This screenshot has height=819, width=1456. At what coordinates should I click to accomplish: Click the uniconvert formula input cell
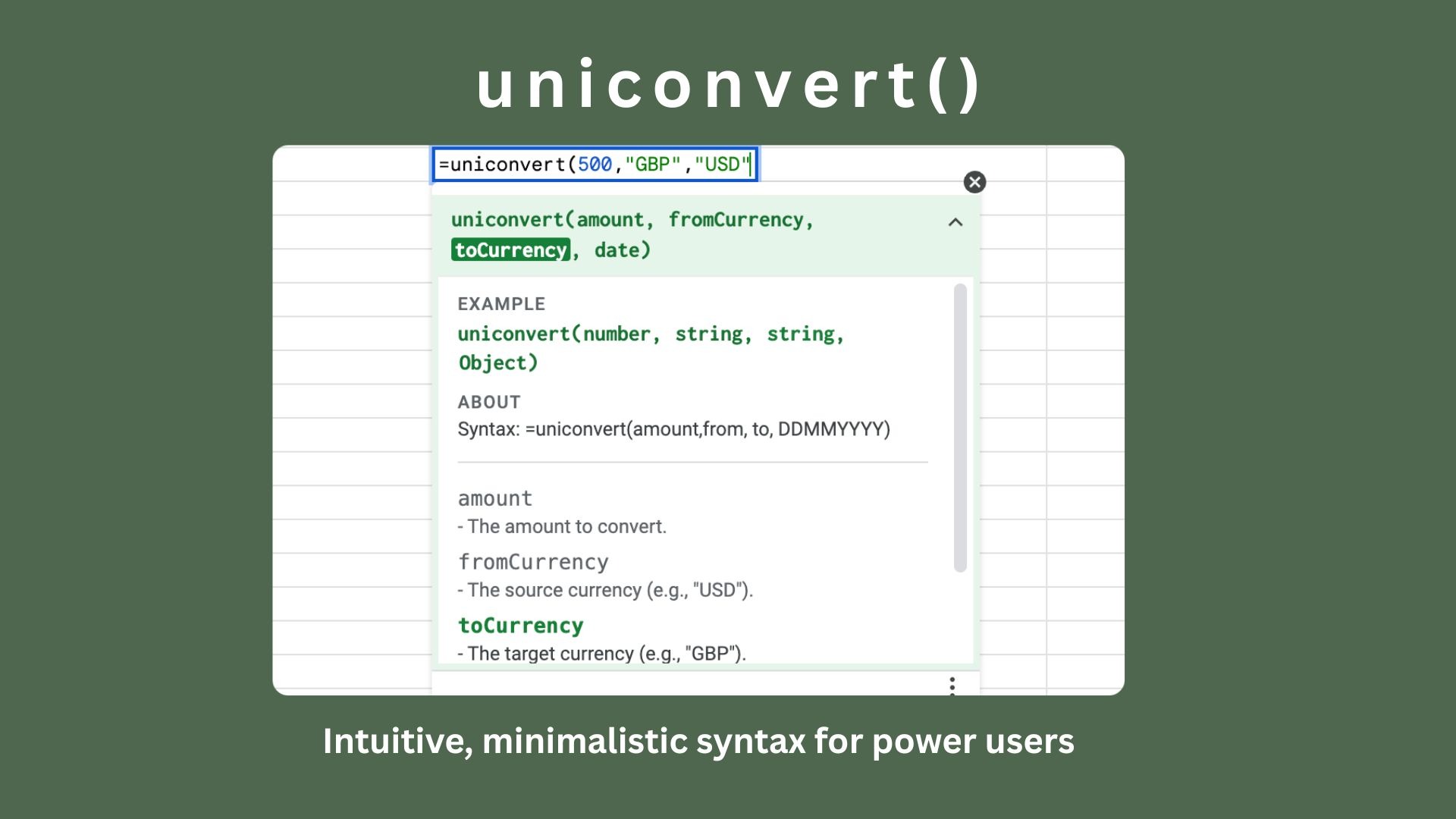595,165
